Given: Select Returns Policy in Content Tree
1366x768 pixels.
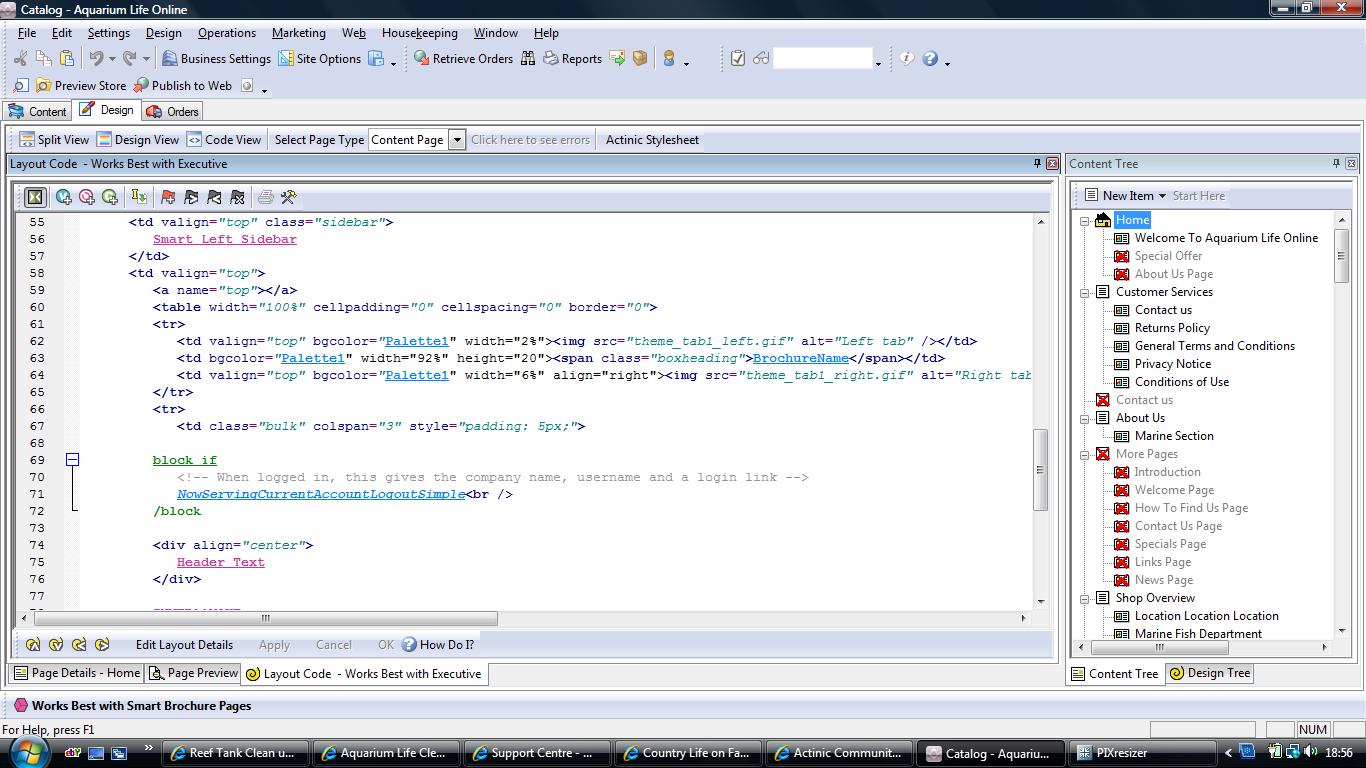Looking at the screenshot, I should click(x=1172, y=328).
